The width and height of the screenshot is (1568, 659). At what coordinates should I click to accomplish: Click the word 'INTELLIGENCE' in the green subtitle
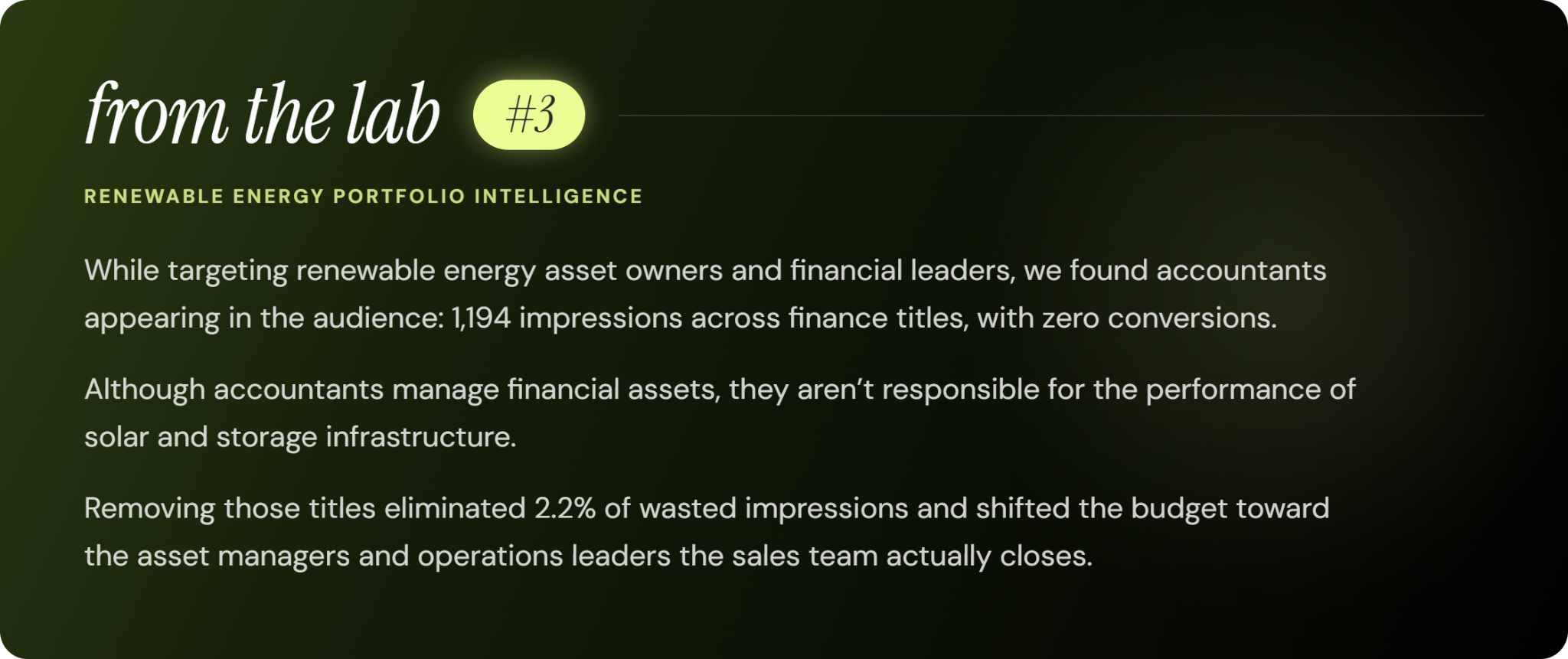pos(558,197)
